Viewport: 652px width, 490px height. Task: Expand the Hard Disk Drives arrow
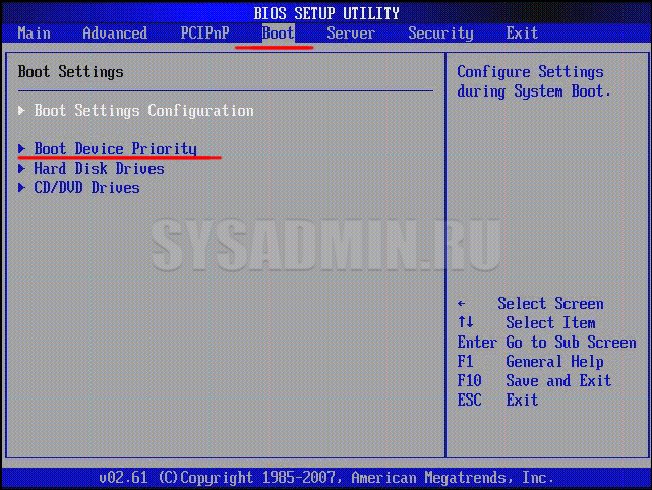point(22,169)
